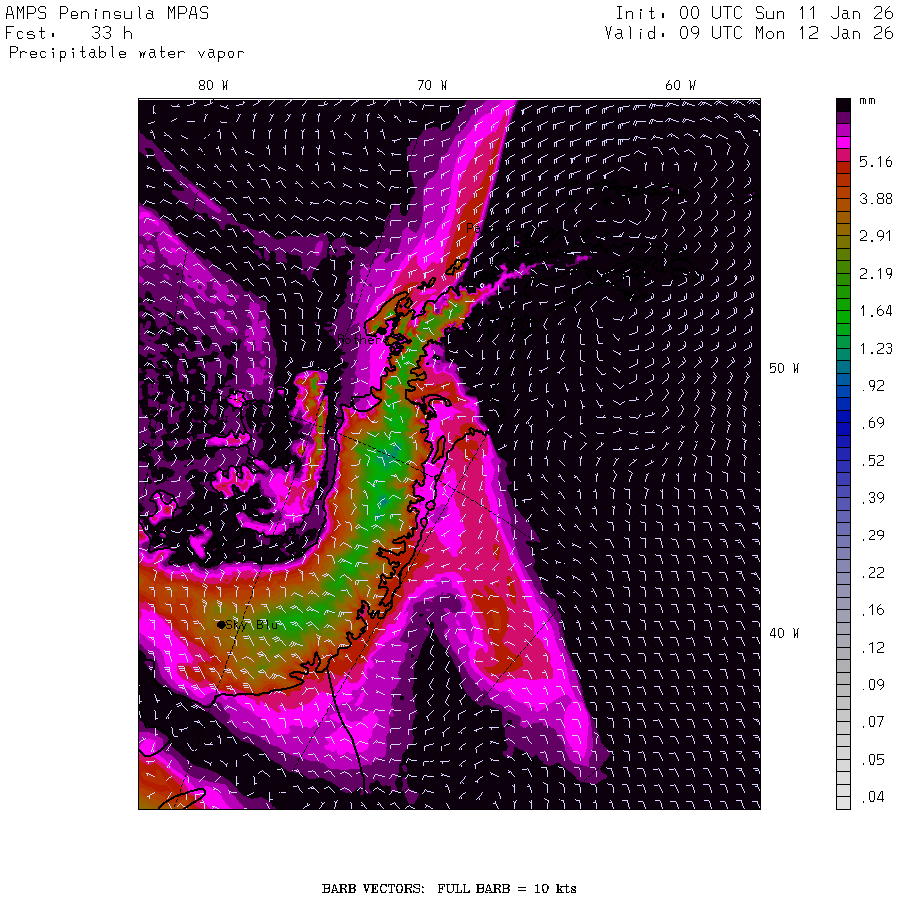Click the 1.23 value on color scale
This screenshot has height=900, width=900.
point(876,349)
